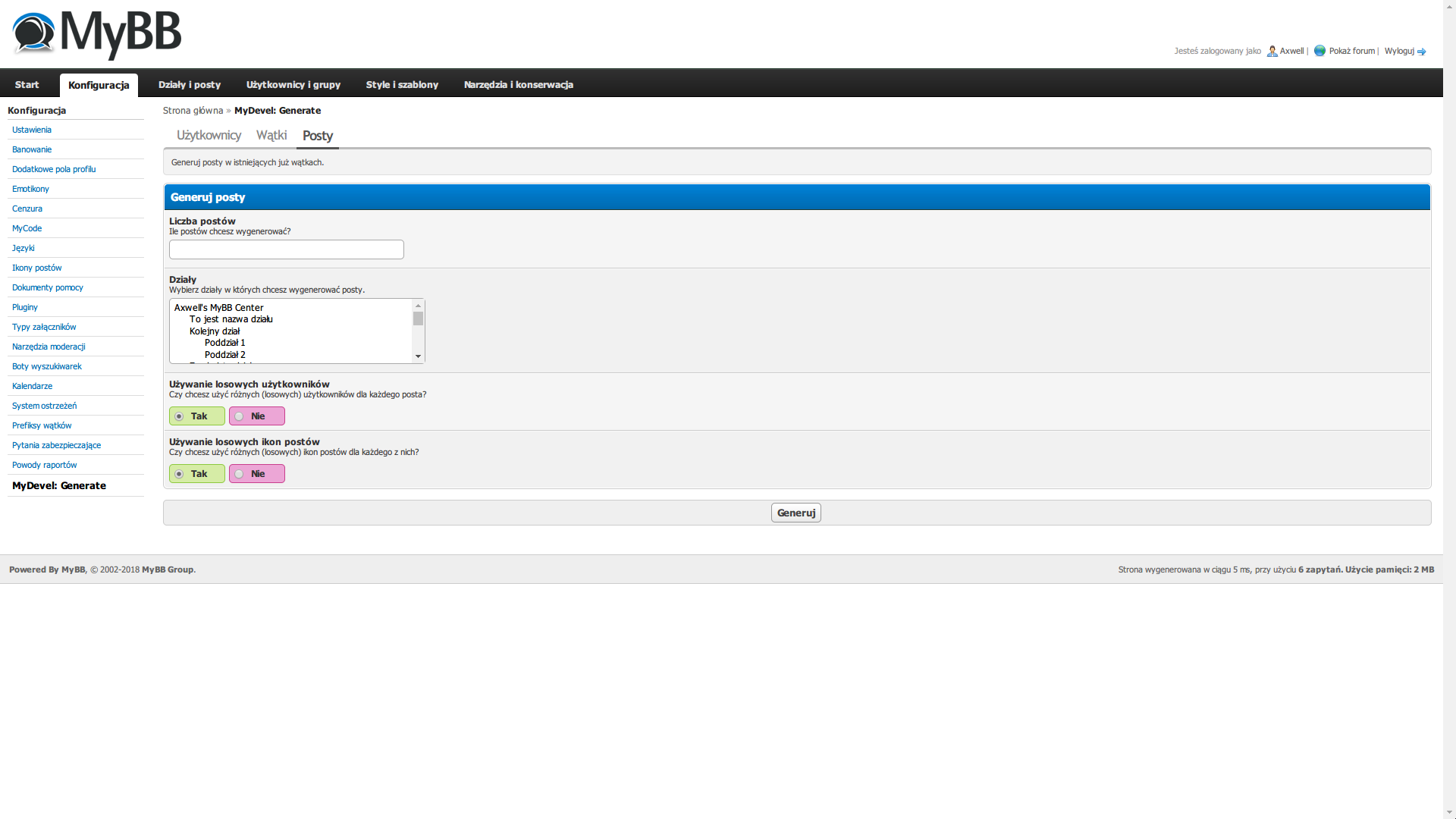Open the Pluginy sidebar link

tap(25, 307)
